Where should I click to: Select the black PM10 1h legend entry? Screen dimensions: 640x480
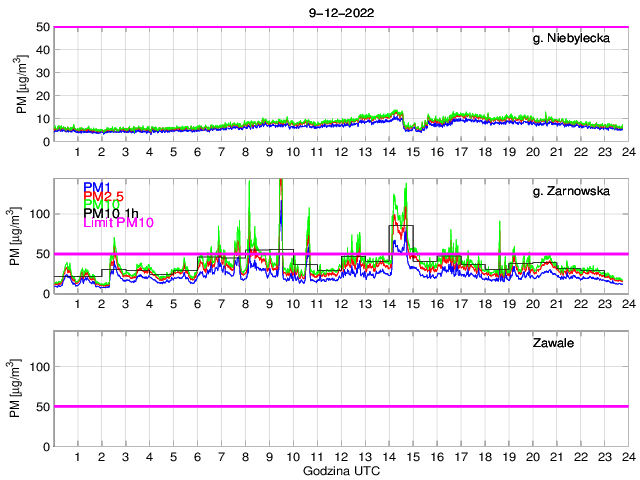pos(112,213)
